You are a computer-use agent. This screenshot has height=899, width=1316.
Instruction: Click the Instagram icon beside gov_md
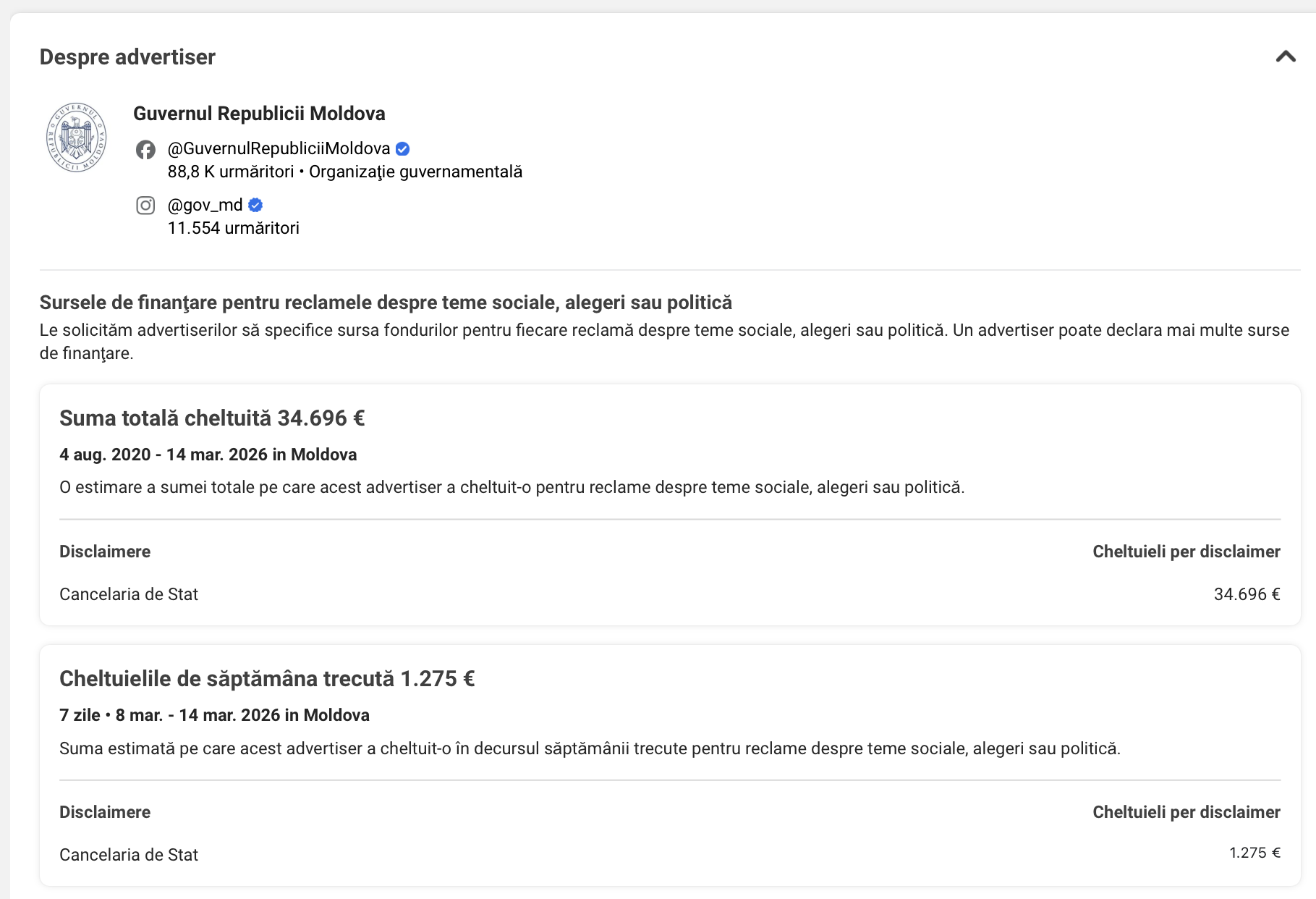click(x=145, y=206)
